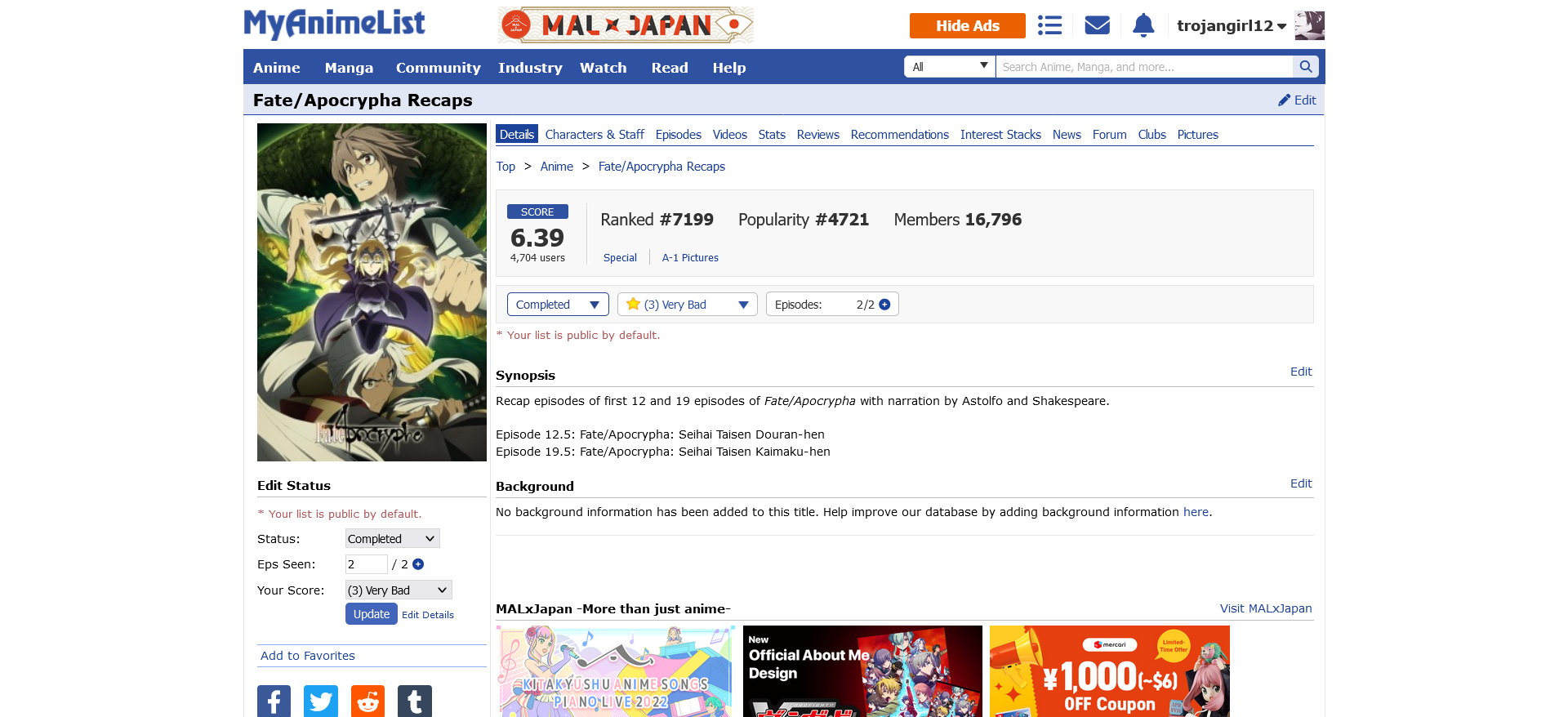This screenshot has width=1568, height=717.
Task: Share on Reddit icon
Action: 367,701
